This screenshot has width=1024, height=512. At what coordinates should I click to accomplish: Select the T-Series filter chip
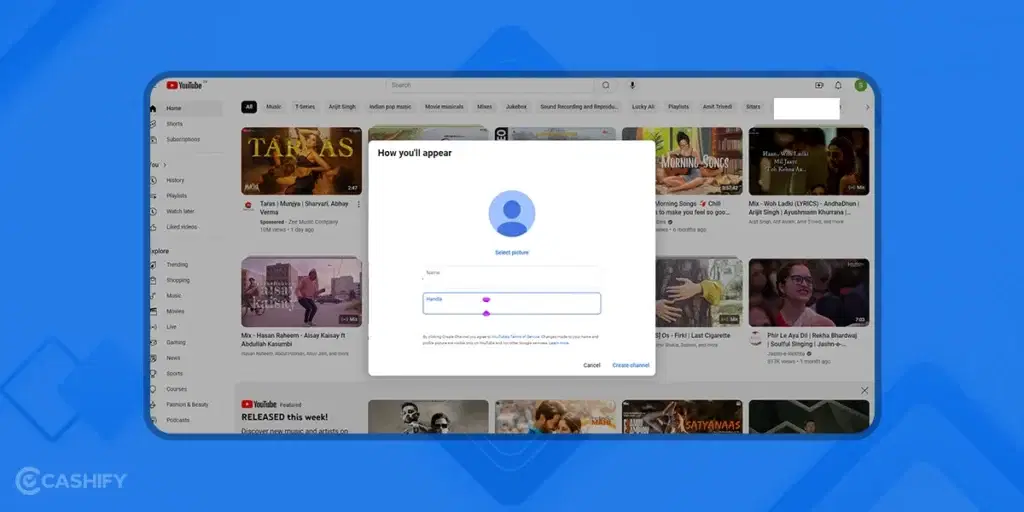[304, 107]
